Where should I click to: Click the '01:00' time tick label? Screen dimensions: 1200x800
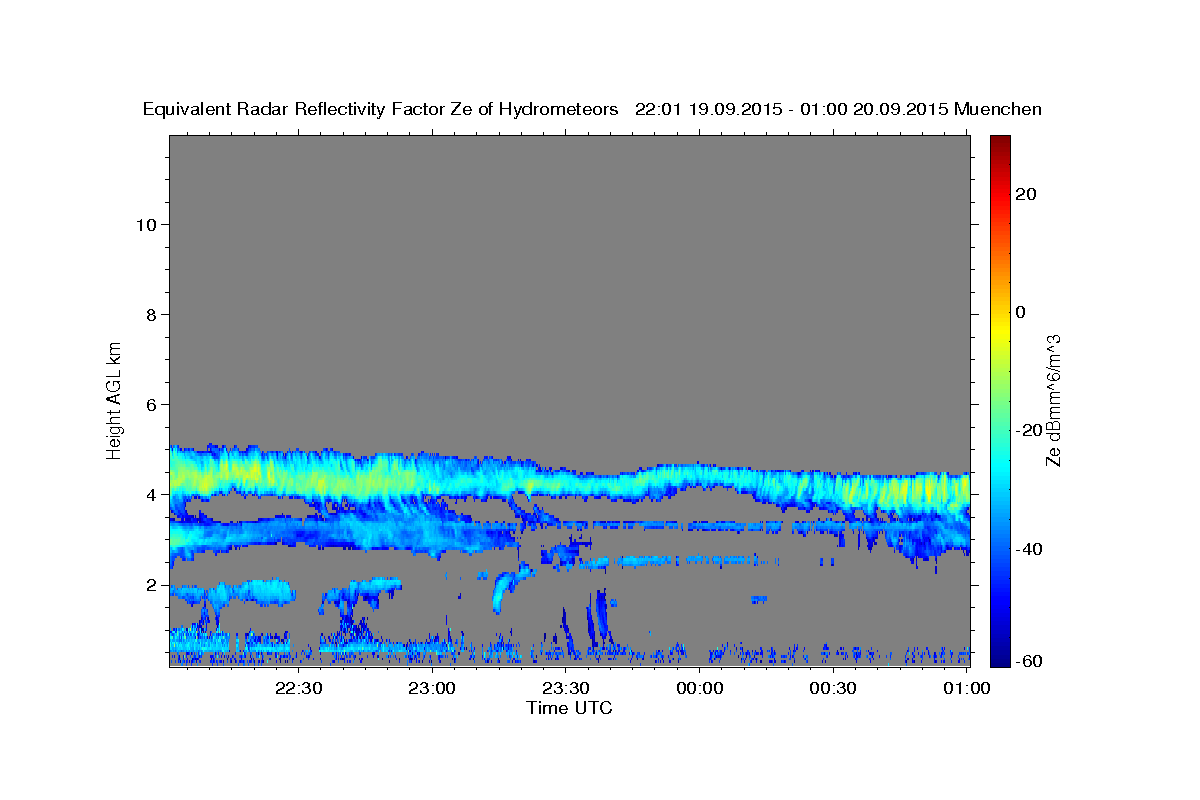point(967,688)
